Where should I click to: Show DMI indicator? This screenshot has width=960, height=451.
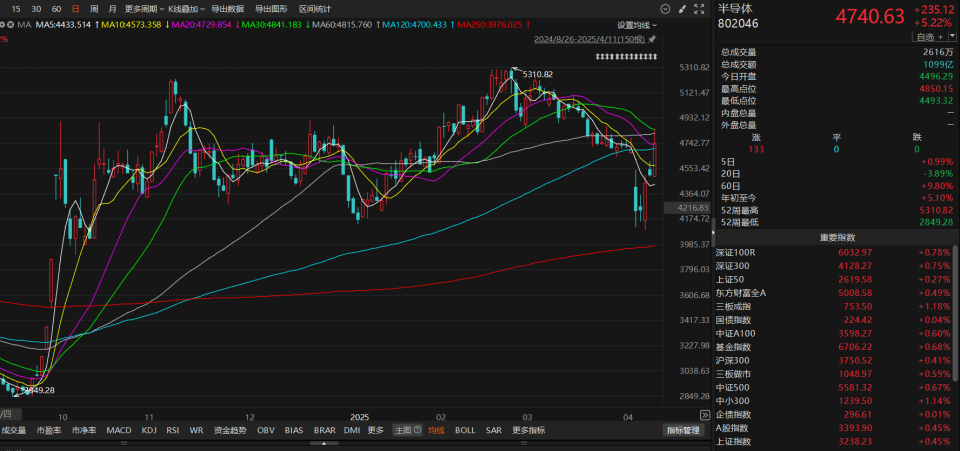click(352, 430)
